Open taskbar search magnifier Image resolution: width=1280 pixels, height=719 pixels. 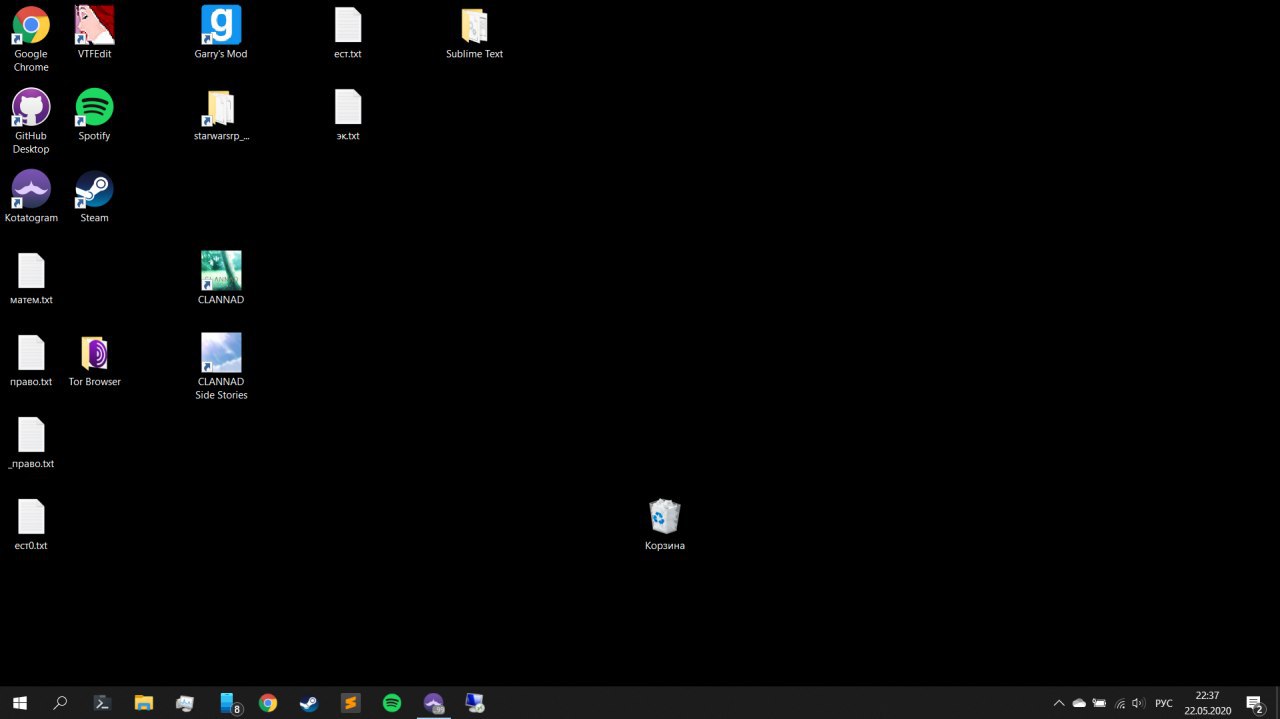(60, 703)
